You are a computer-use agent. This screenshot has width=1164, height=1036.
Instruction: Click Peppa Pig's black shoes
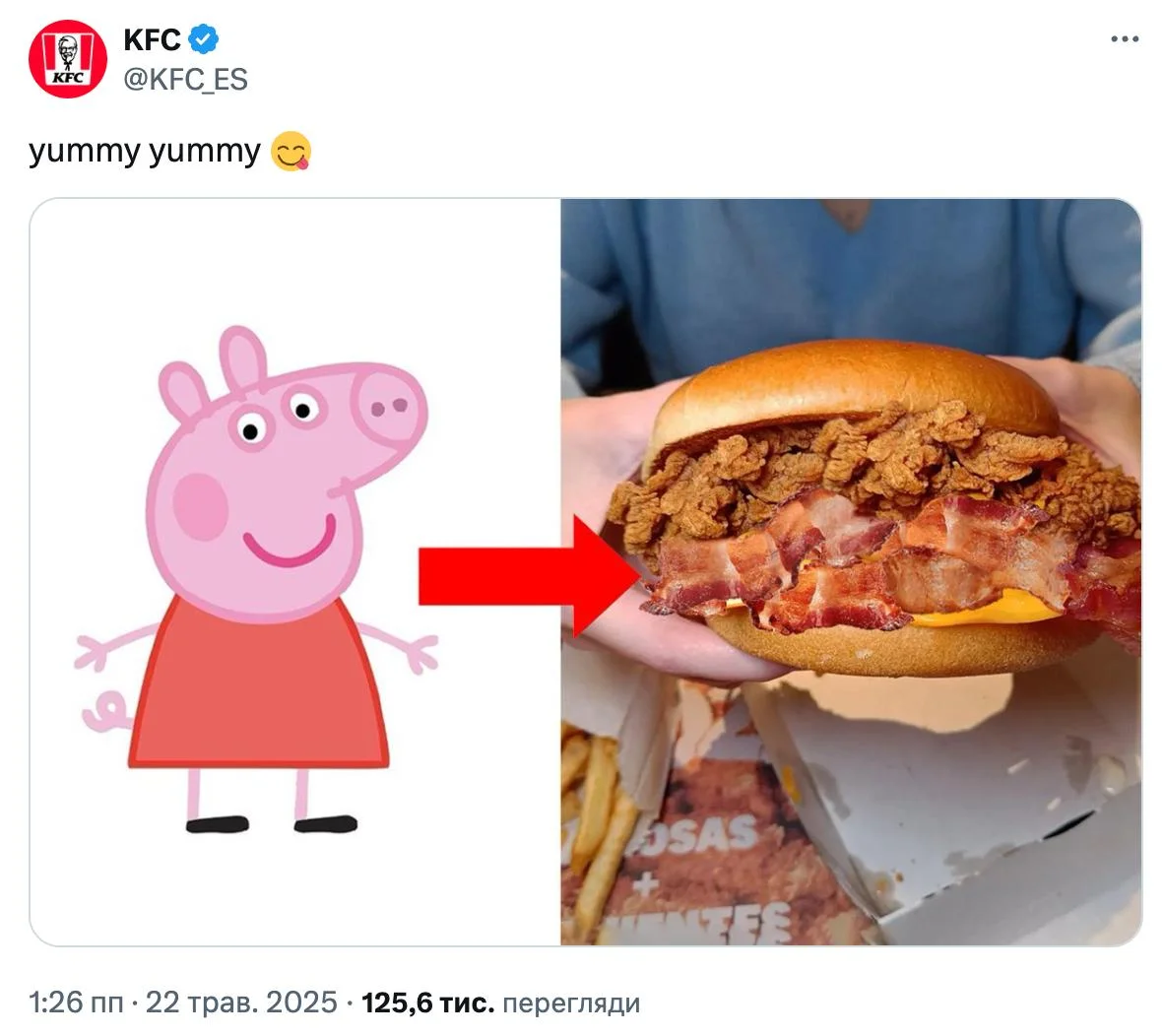tap(272, 823)
